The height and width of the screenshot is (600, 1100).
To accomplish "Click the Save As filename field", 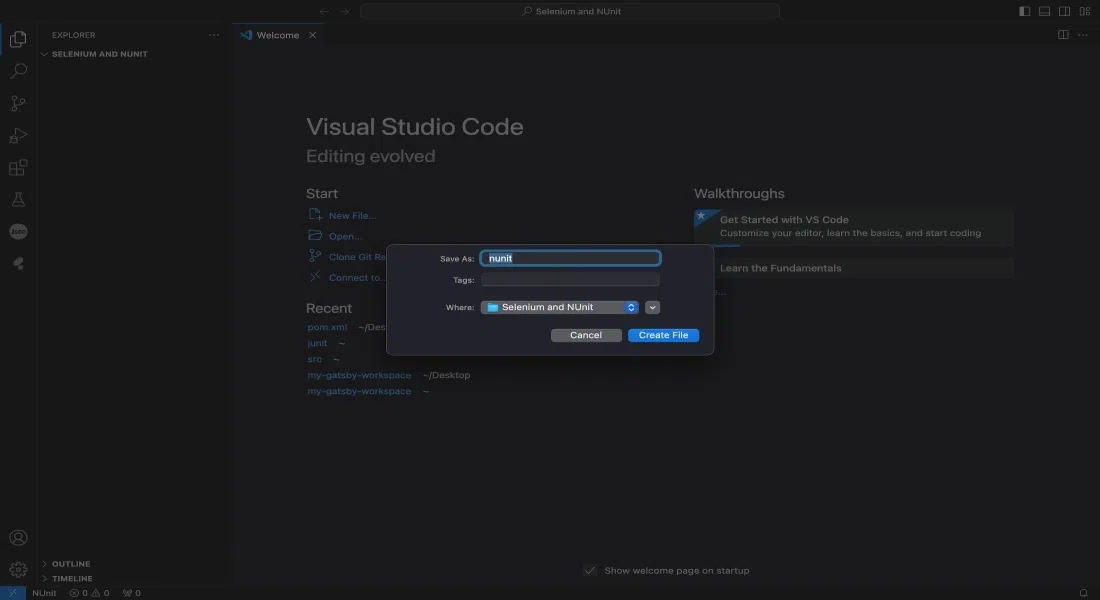I will [x=570, y=258].
